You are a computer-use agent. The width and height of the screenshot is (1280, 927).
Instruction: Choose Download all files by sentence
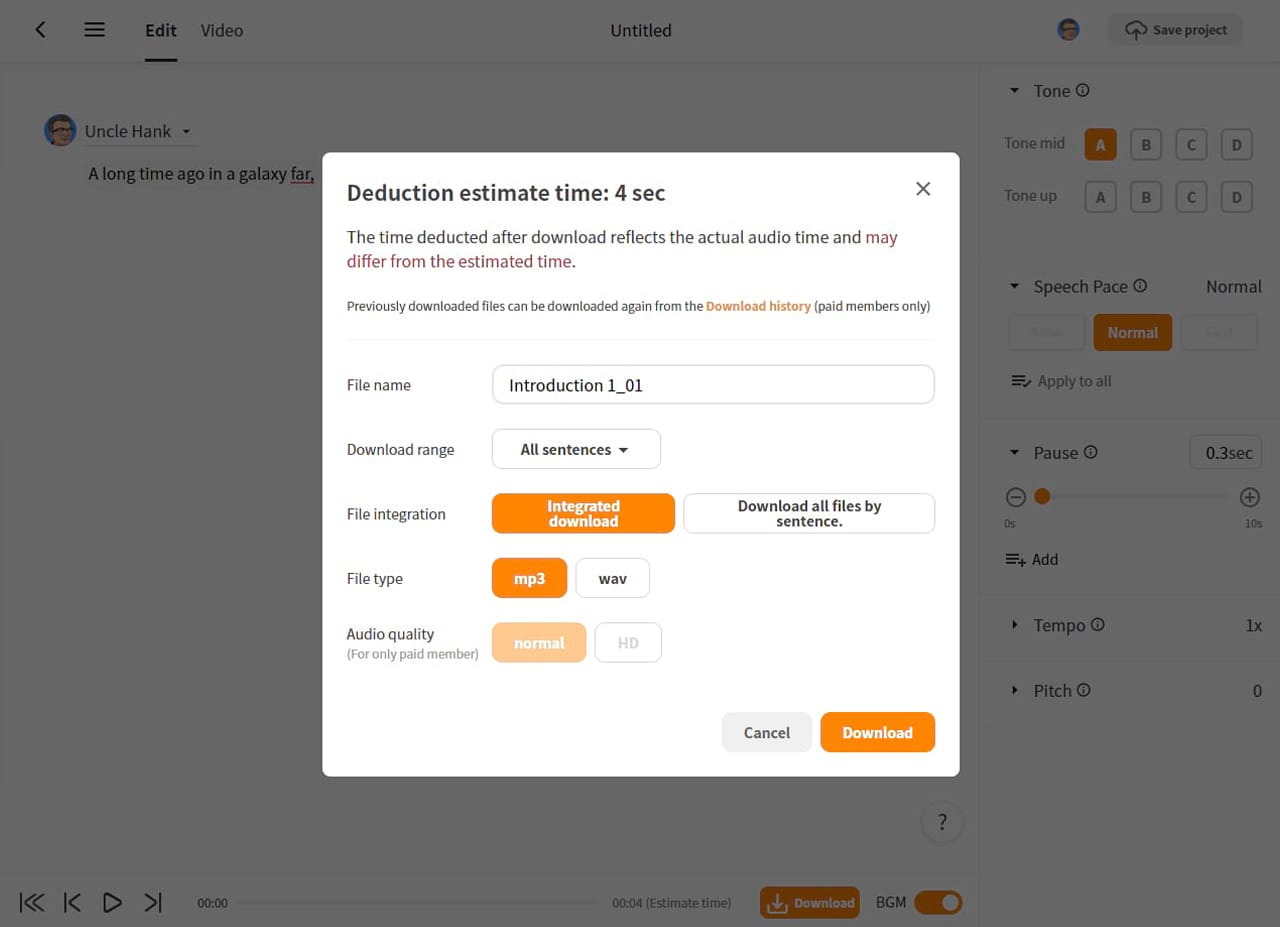[x=808, y=513]
